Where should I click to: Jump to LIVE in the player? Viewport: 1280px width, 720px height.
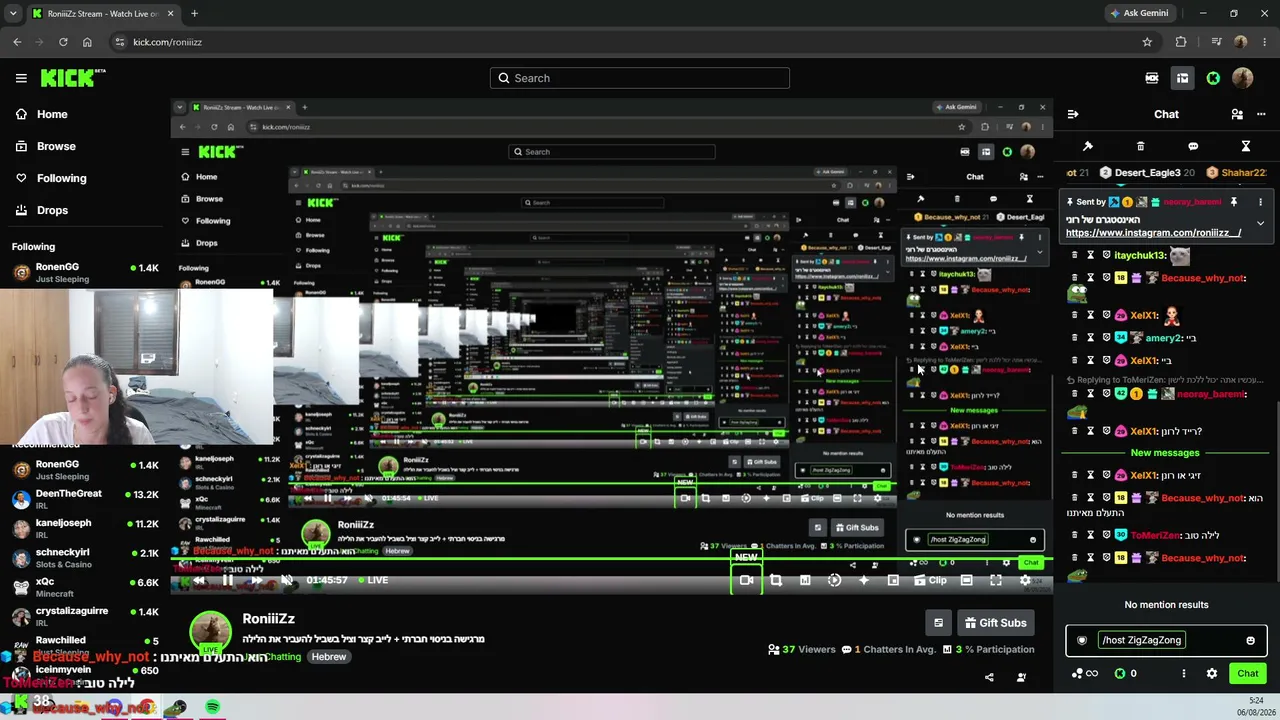click(372, 580)
